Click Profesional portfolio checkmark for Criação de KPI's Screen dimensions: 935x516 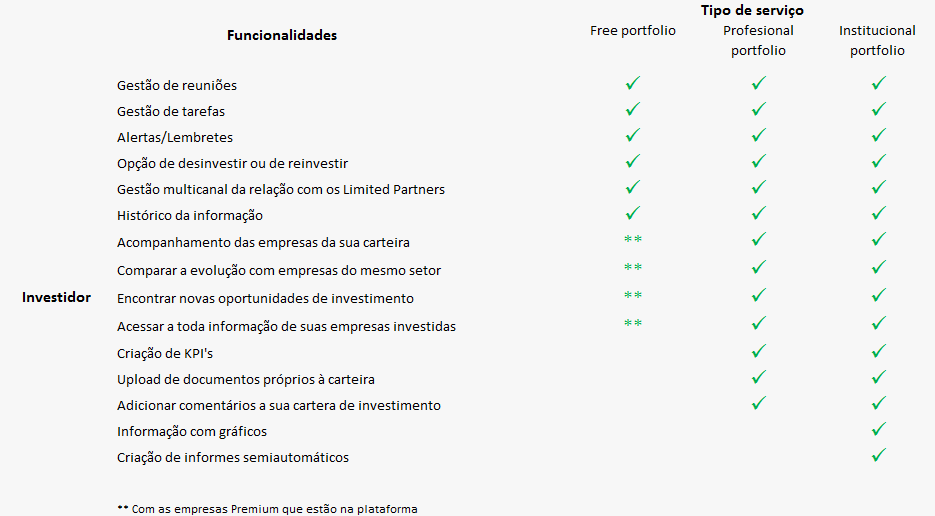point(758,351)
